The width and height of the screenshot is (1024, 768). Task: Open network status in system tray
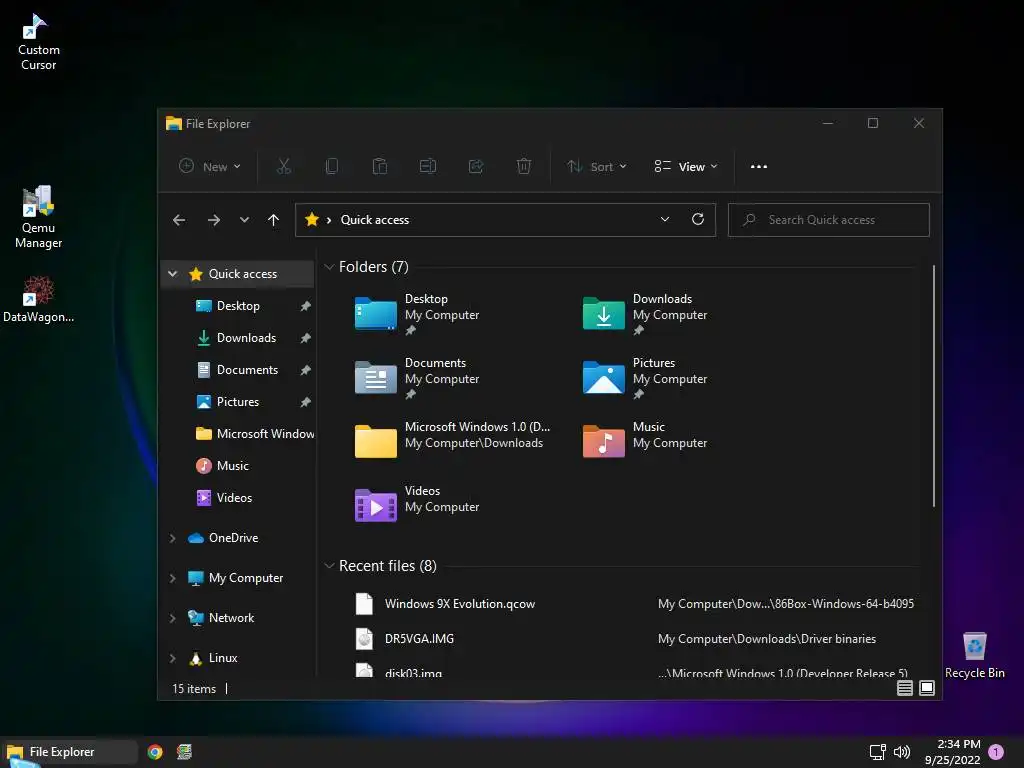pos(877,752)
